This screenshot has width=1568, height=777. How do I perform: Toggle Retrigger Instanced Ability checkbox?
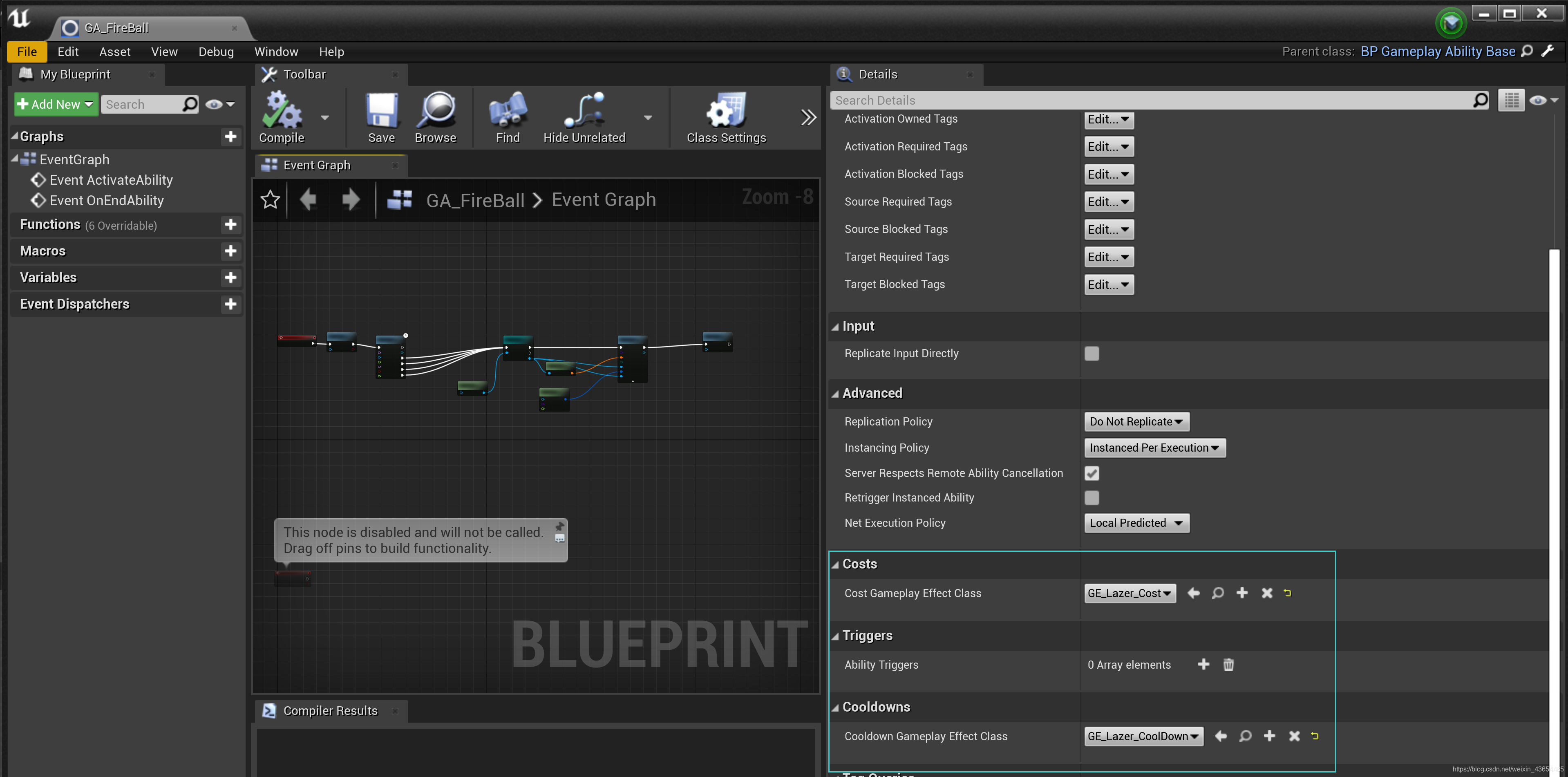coord(1092,497)
